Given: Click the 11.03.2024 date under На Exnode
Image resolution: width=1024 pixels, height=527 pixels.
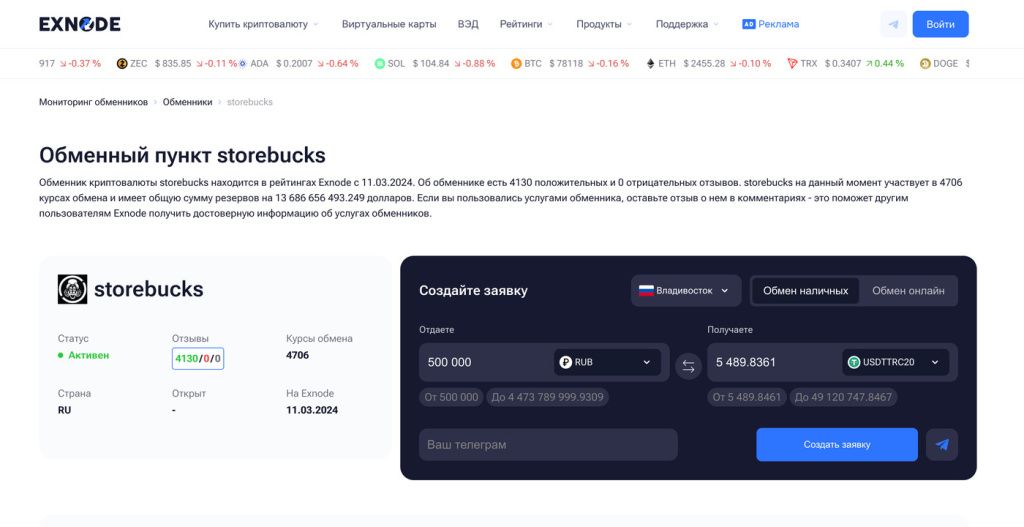Looking at the screenshot, I should point(312,410).
